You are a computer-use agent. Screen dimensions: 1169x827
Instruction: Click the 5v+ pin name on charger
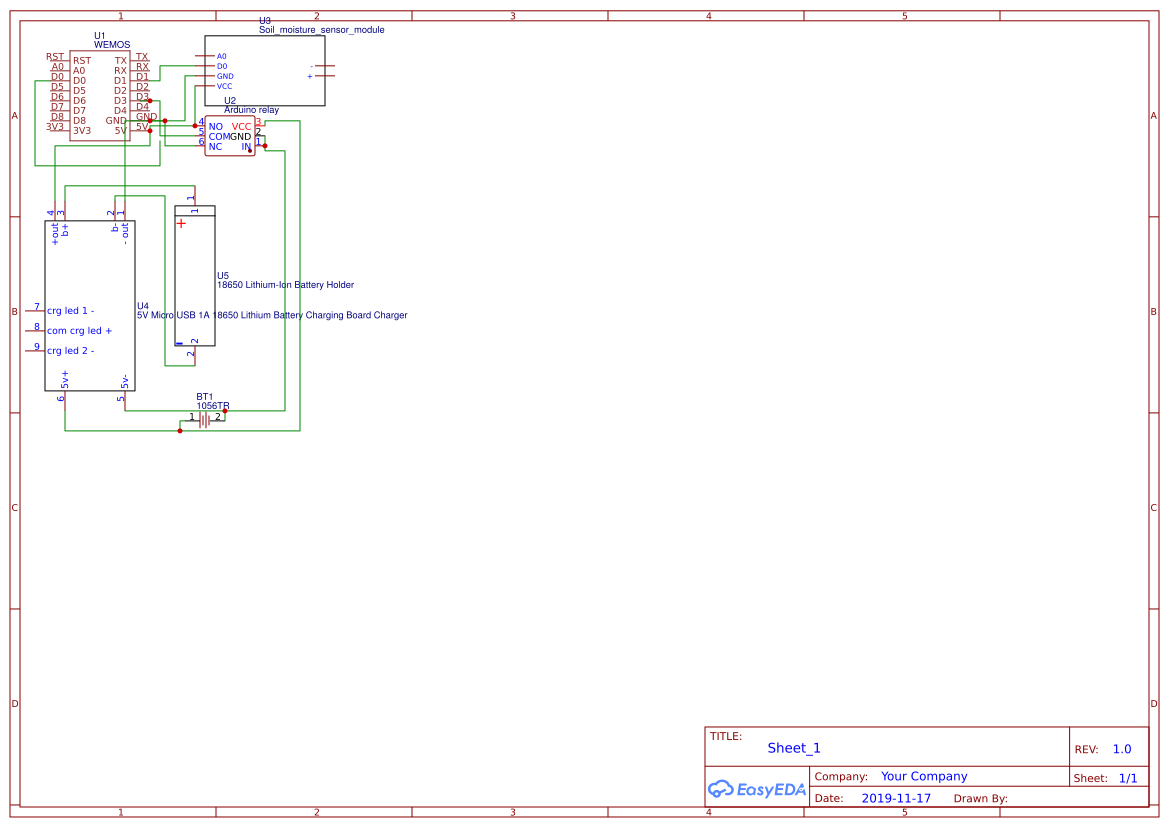point(65,379)
